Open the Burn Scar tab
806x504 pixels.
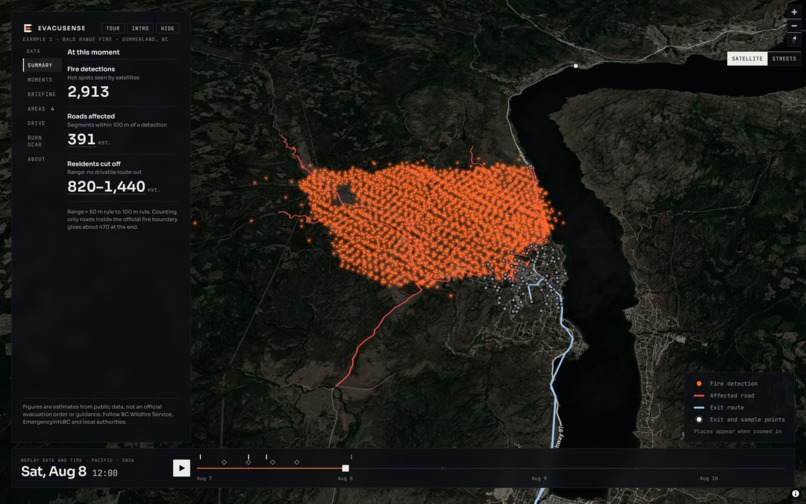pyautogui.click(x=35, y=141)
